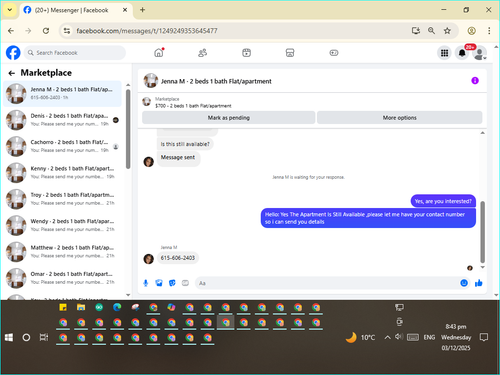Screen dimensions: 500x375
Task: Click the 615-606-2403 message bubble
Action: pyautogui.click(x=178, y=258)
